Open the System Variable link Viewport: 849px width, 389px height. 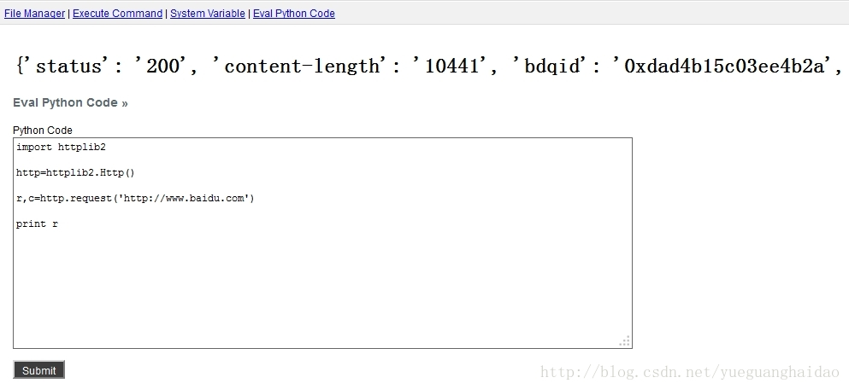[x=207, y=14]
